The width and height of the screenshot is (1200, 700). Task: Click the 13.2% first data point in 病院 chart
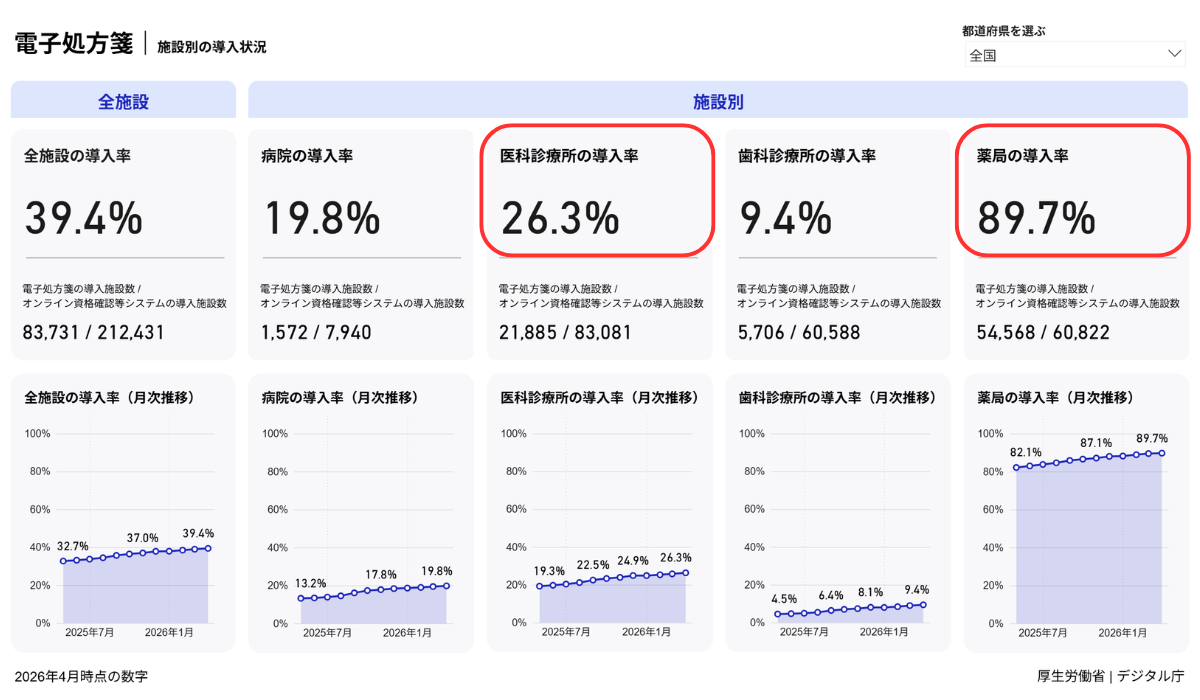pos(301,598)
